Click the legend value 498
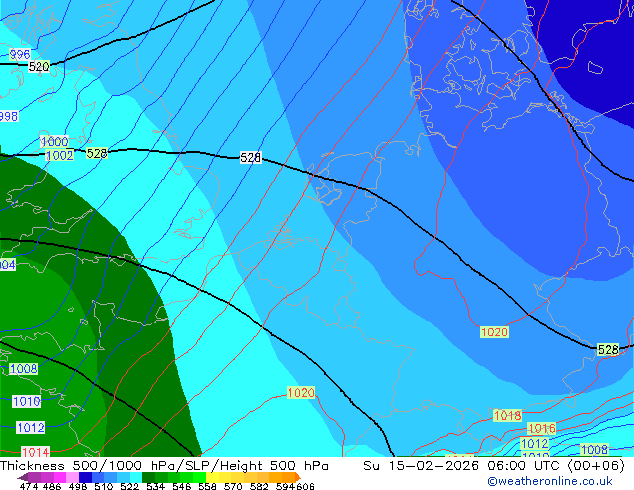Screen dimensions: 634x490 (x=78, y=486)
